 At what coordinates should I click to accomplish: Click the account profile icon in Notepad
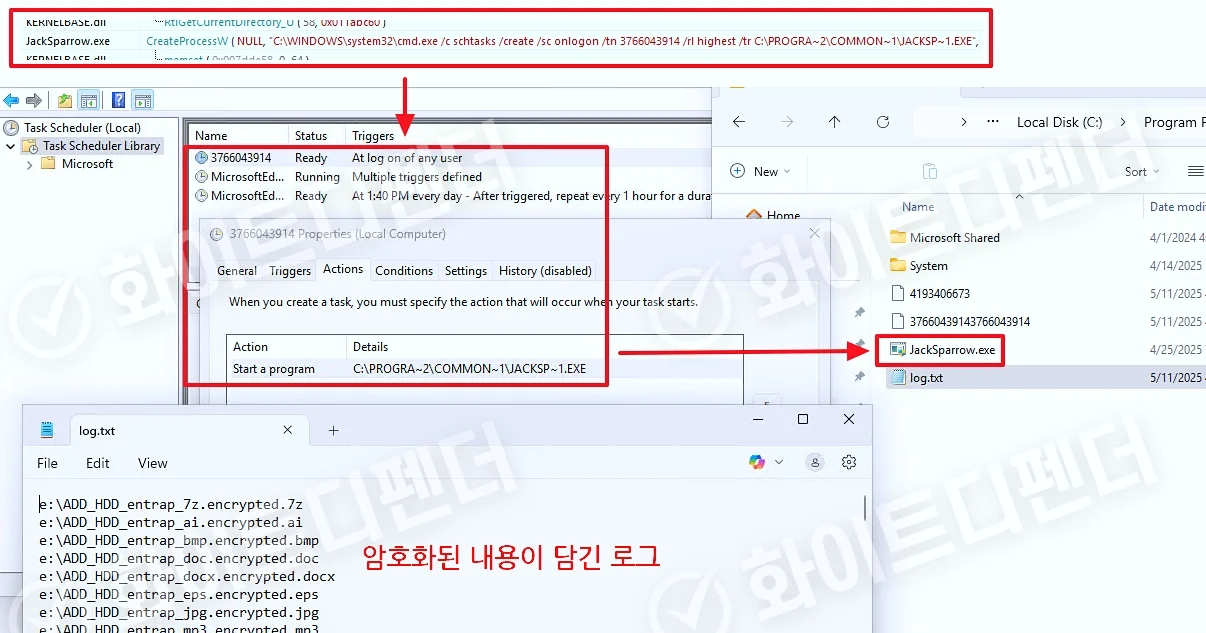pos(815,462)
